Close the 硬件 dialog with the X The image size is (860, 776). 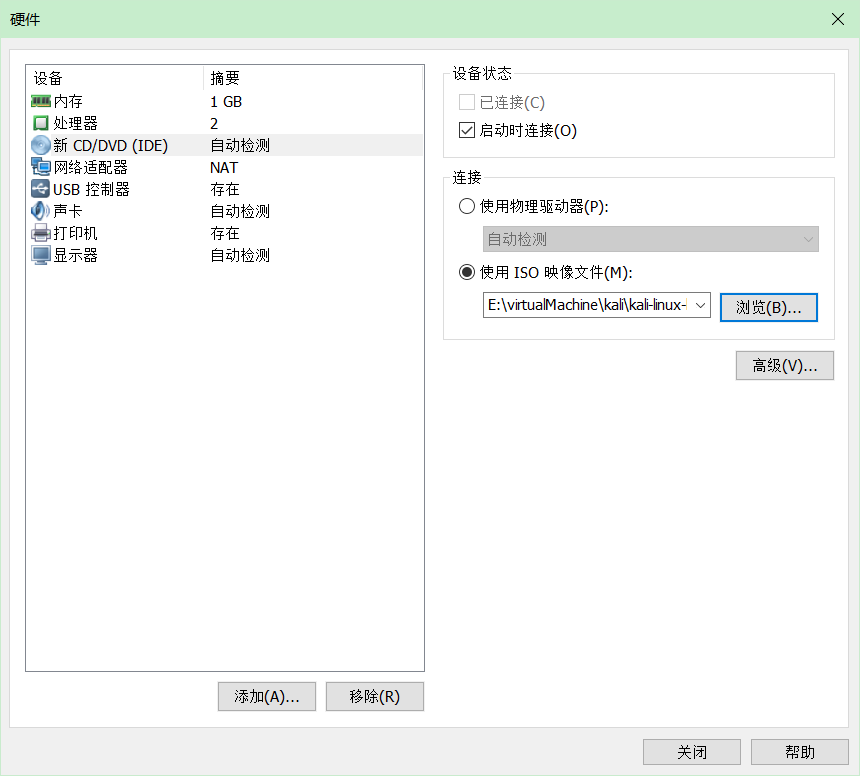[838, 19]
